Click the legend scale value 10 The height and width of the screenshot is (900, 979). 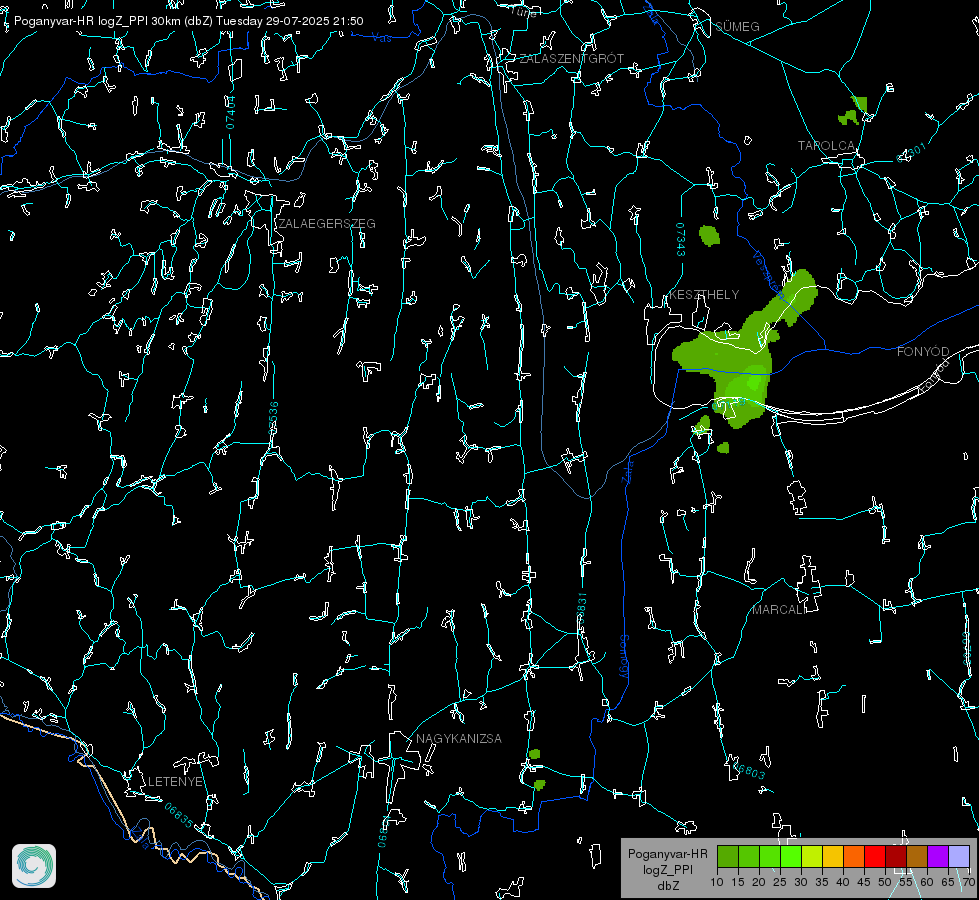[x=717, y=883]
